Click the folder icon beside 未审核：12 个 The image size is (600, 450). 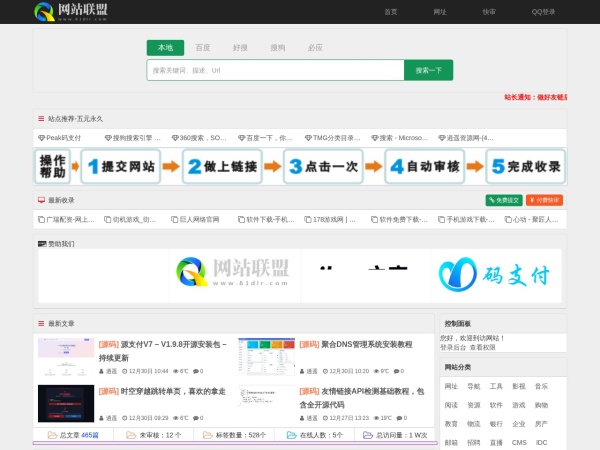point(131,435)
